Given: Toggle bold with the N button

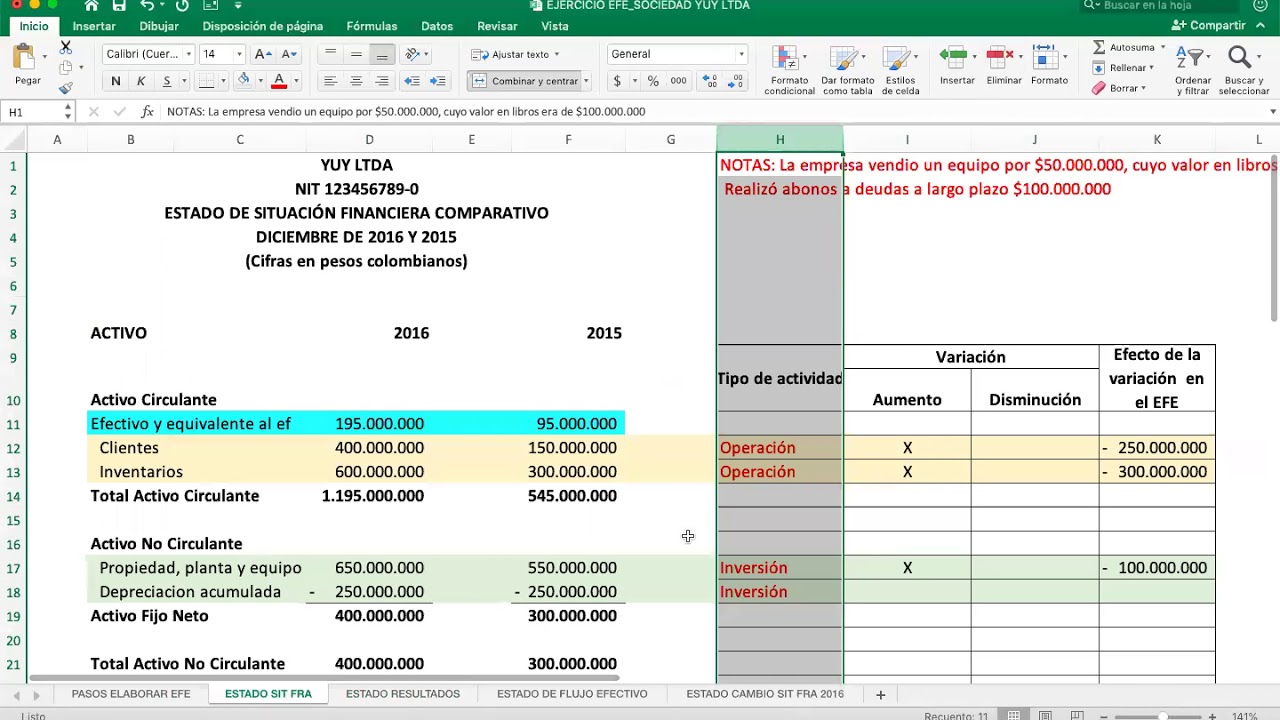Looking at the screenshot, I should click(x=116, y=81).
